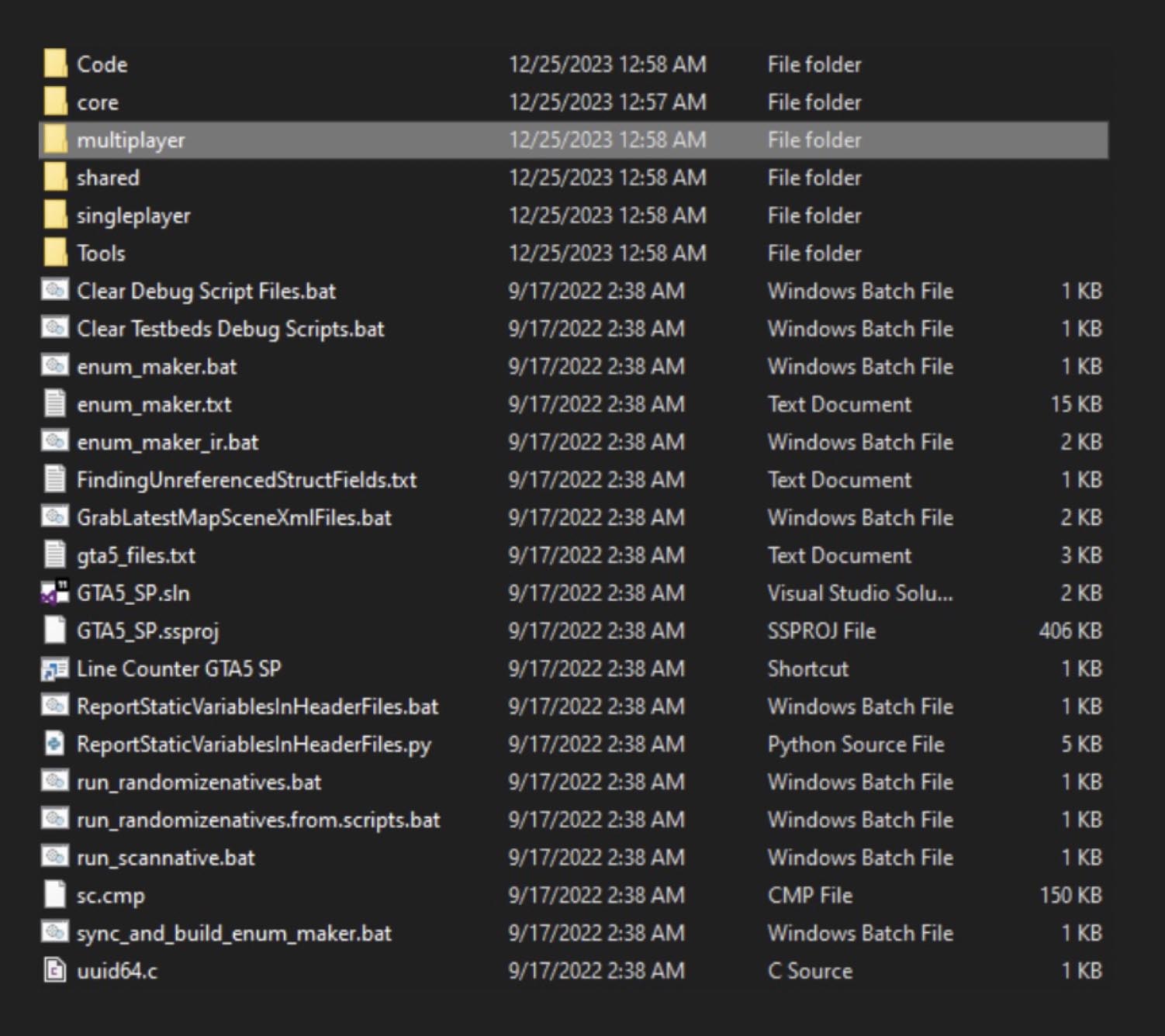Select the shared folder name
Viewport: 1165px width, 1036px height.
tap(108, 178)
